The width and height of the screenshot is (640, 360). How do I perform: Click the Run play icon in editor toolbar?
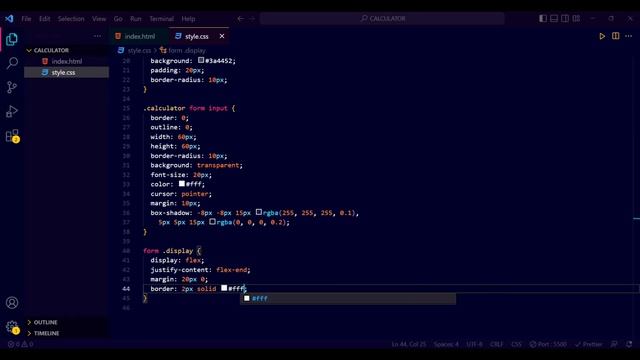click(602, 36)
